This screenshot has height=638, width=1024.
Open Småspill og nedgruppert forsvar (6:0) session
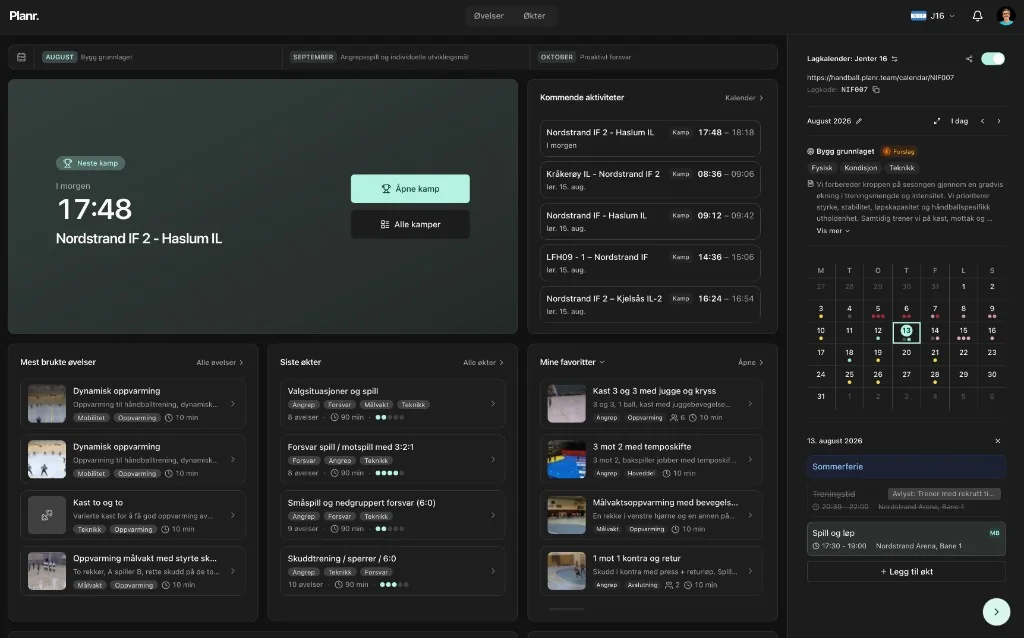click(392, 515)
